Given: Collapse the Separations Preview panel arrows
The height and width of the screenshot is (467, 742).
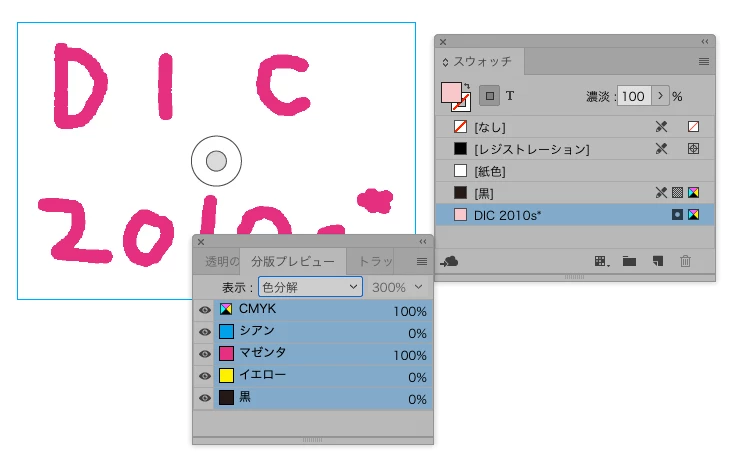Looking at the screenshot, I should (423, 242).
